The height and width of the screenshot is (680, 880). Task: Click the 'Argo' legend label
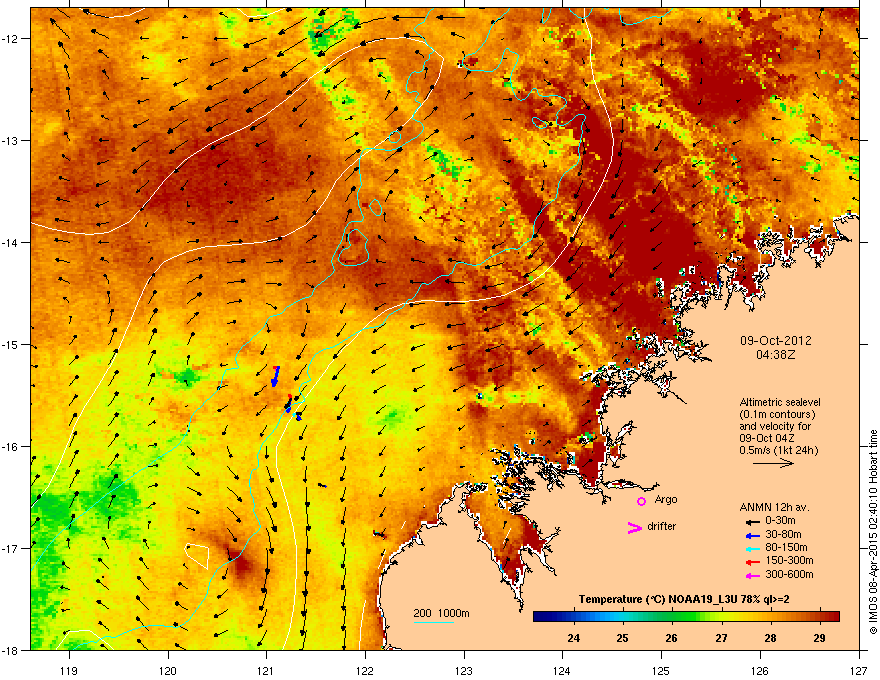tap(666, 499)
